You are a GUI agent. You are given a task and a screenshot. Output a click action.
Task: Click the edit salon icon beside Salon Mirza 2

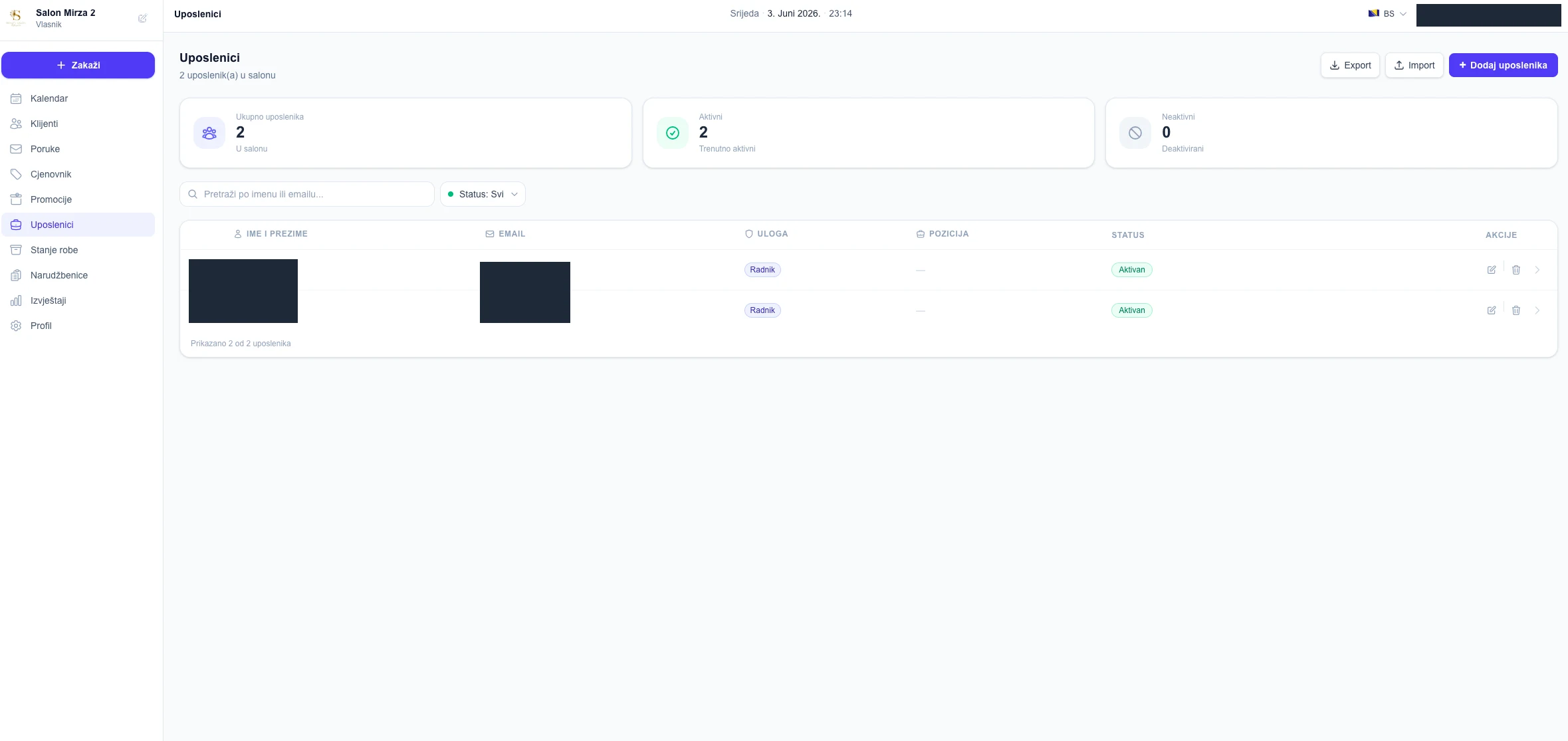(142, 19)
